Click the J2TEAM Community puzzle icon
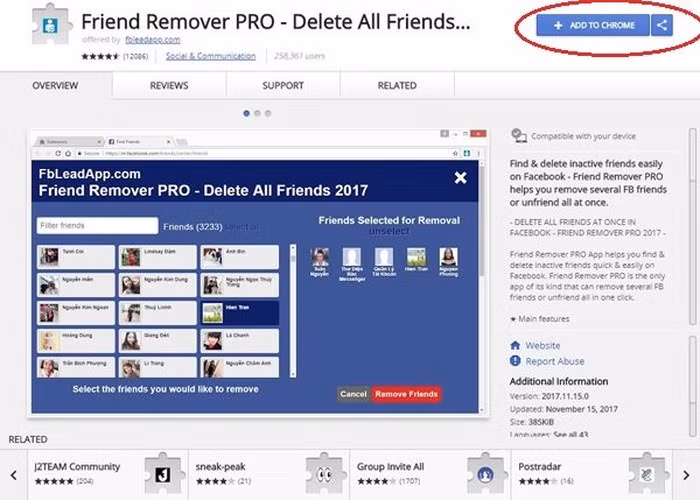Viewport: 700px width, 500px height. (x=164, y=471)
